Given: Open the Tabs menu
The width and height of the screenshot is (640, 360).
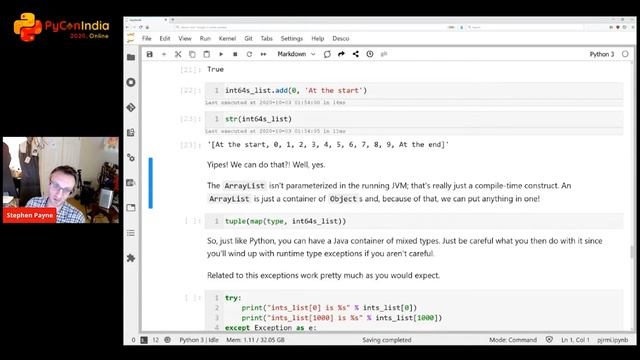Looking at the screenshot, I should (x=267, y=38).
